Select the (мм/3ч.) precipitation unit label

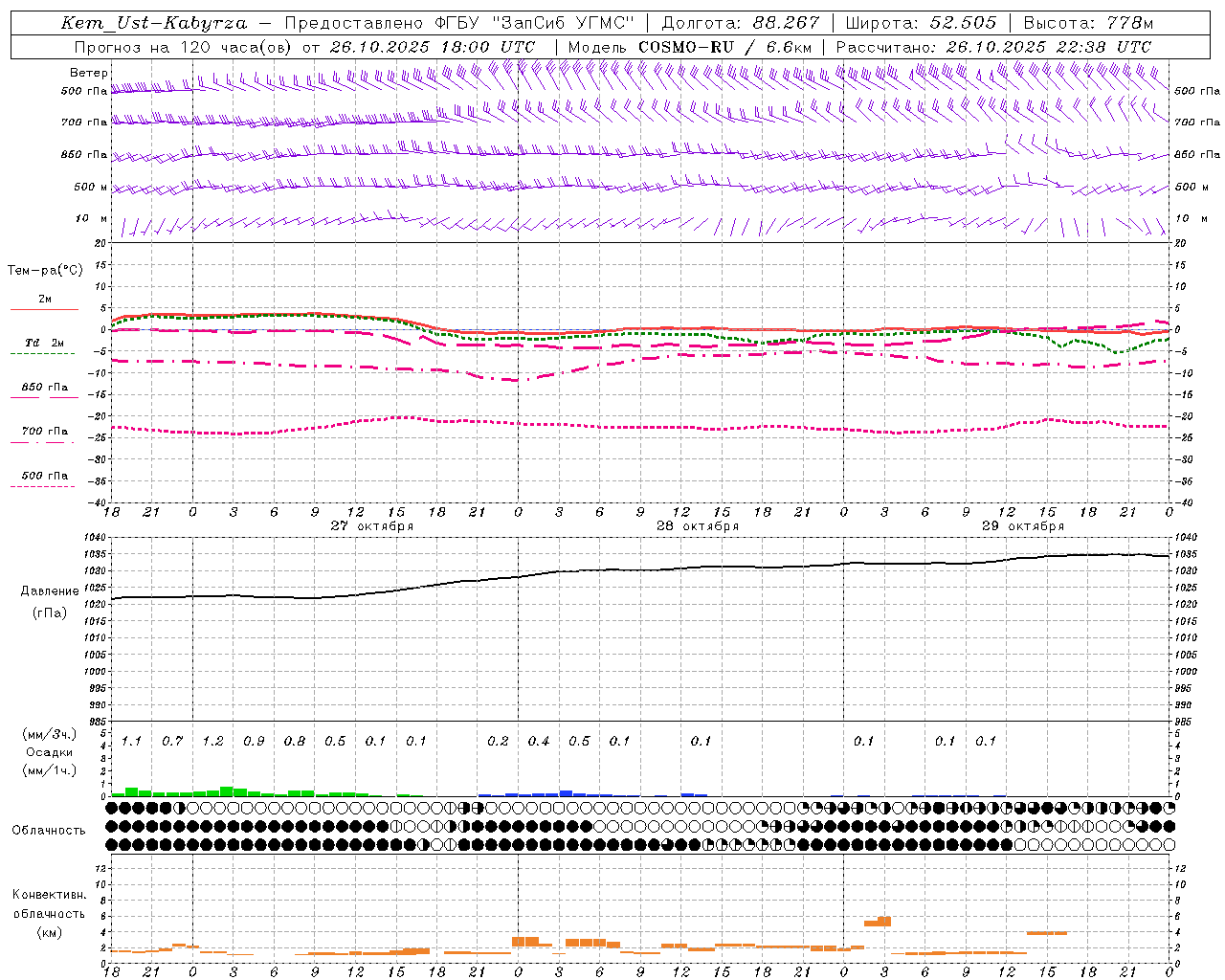[x=49, y=734]
